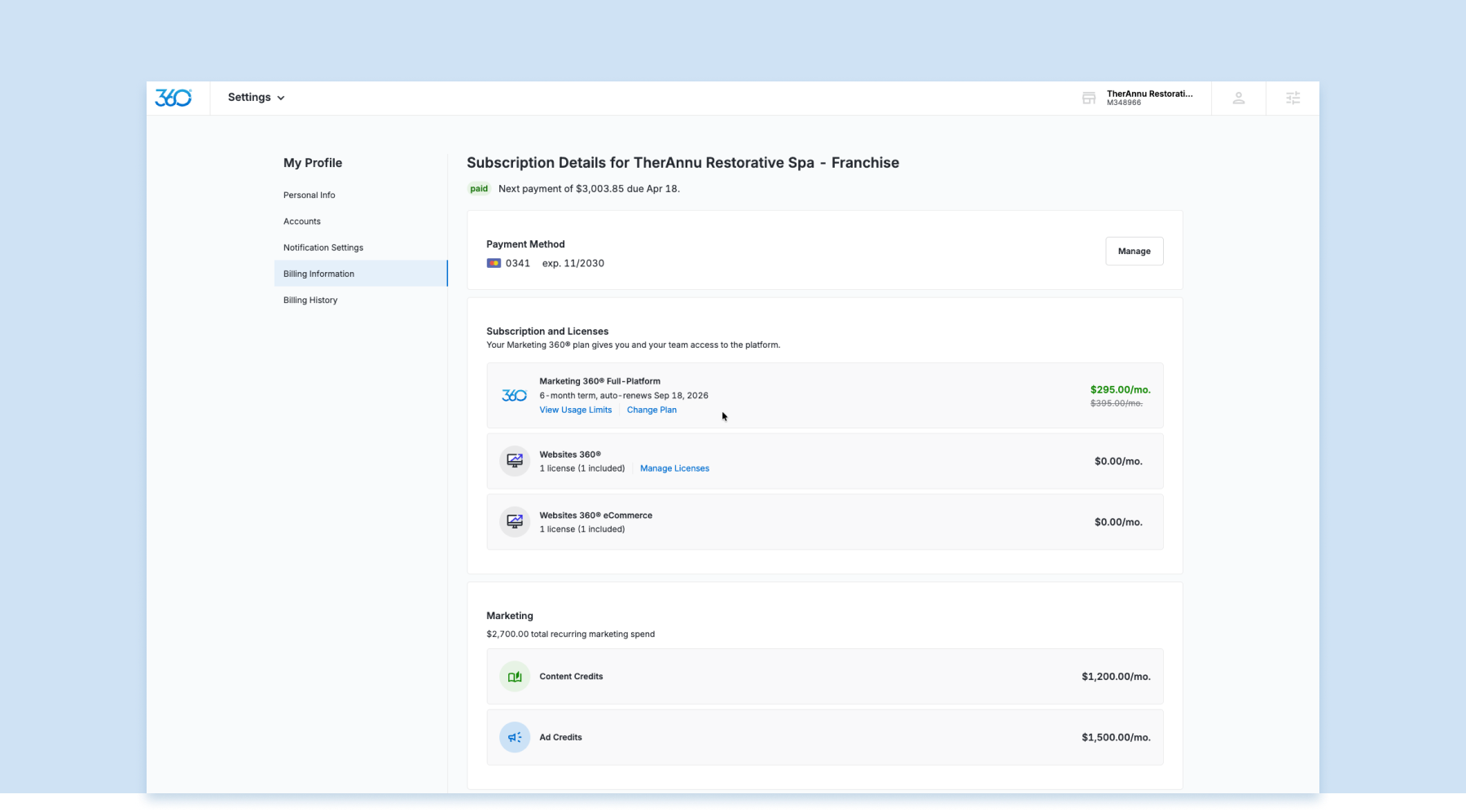
Task: Open Manage Licenses for Websites 360
Action: click(674, 468)
